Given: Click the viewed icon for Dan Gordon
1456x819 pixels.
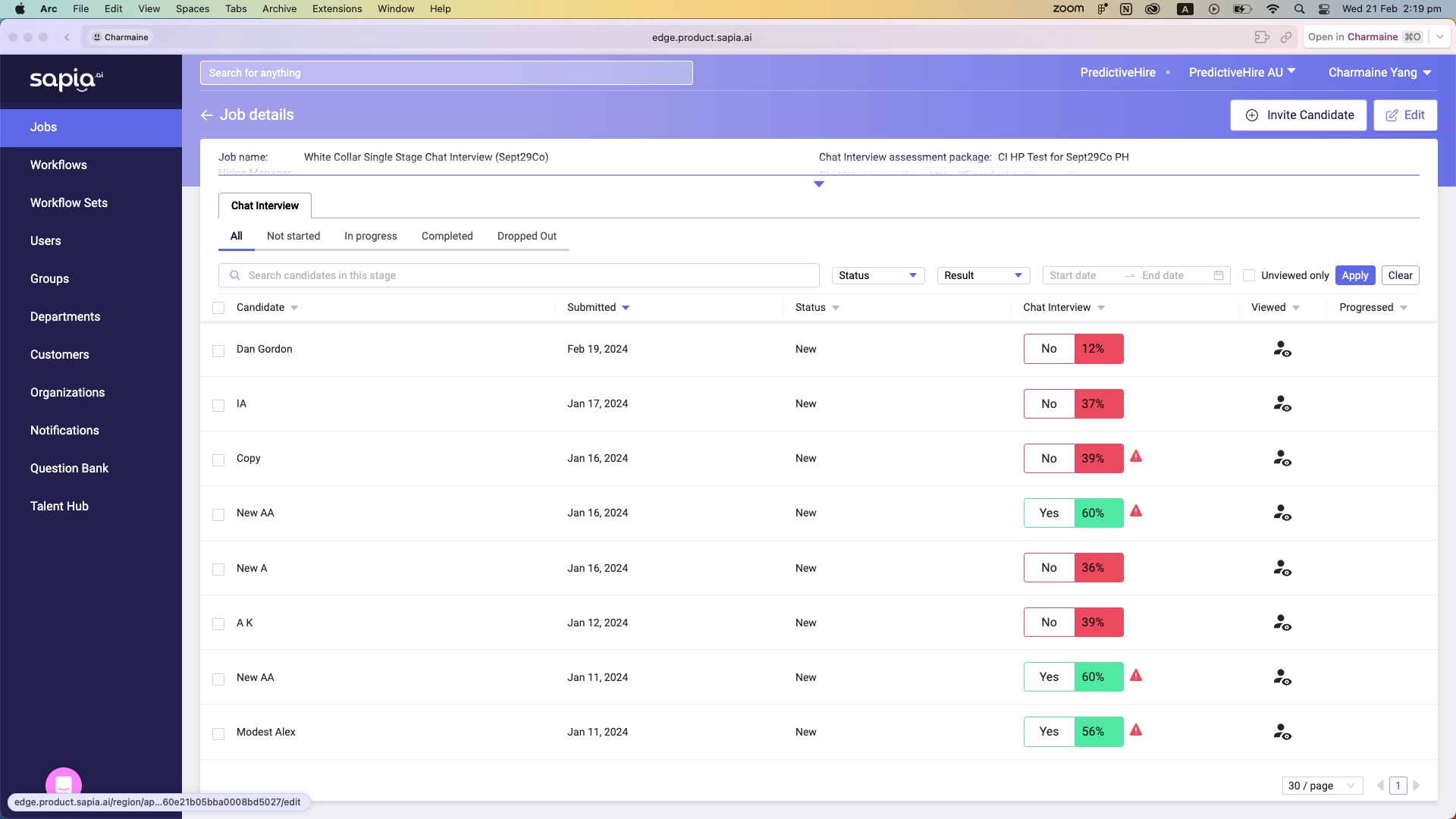Looking at the screenshot, I should [1282, 349].
